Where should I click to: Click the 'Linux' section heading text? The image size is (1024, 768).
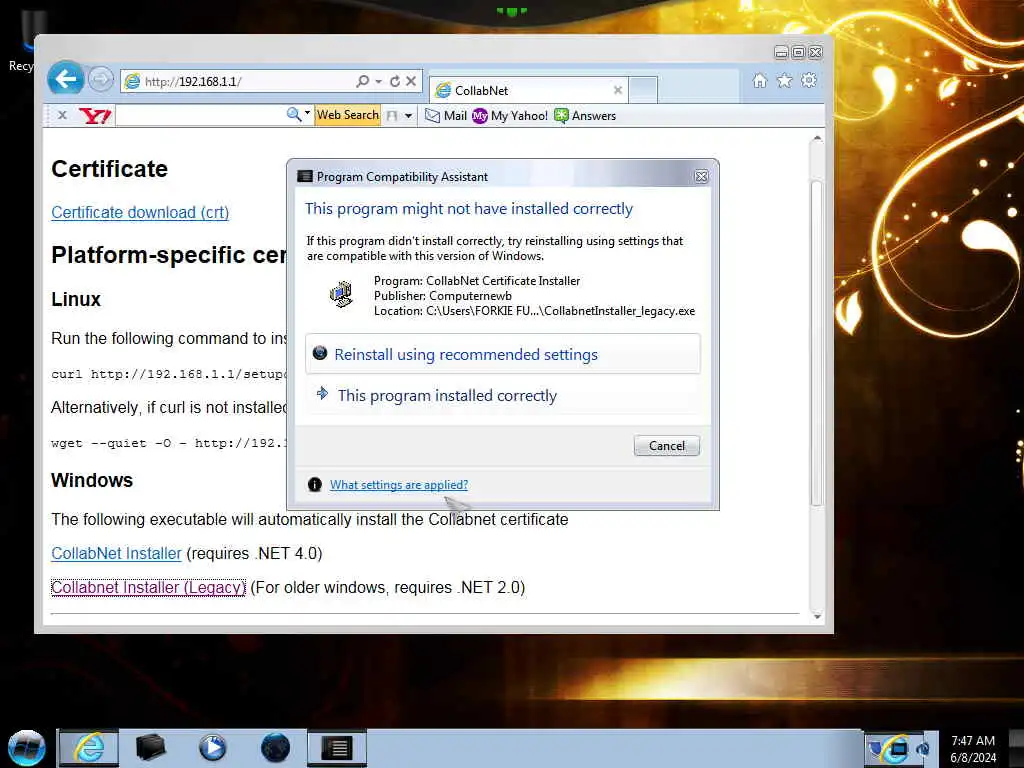[x=76, y=299]
